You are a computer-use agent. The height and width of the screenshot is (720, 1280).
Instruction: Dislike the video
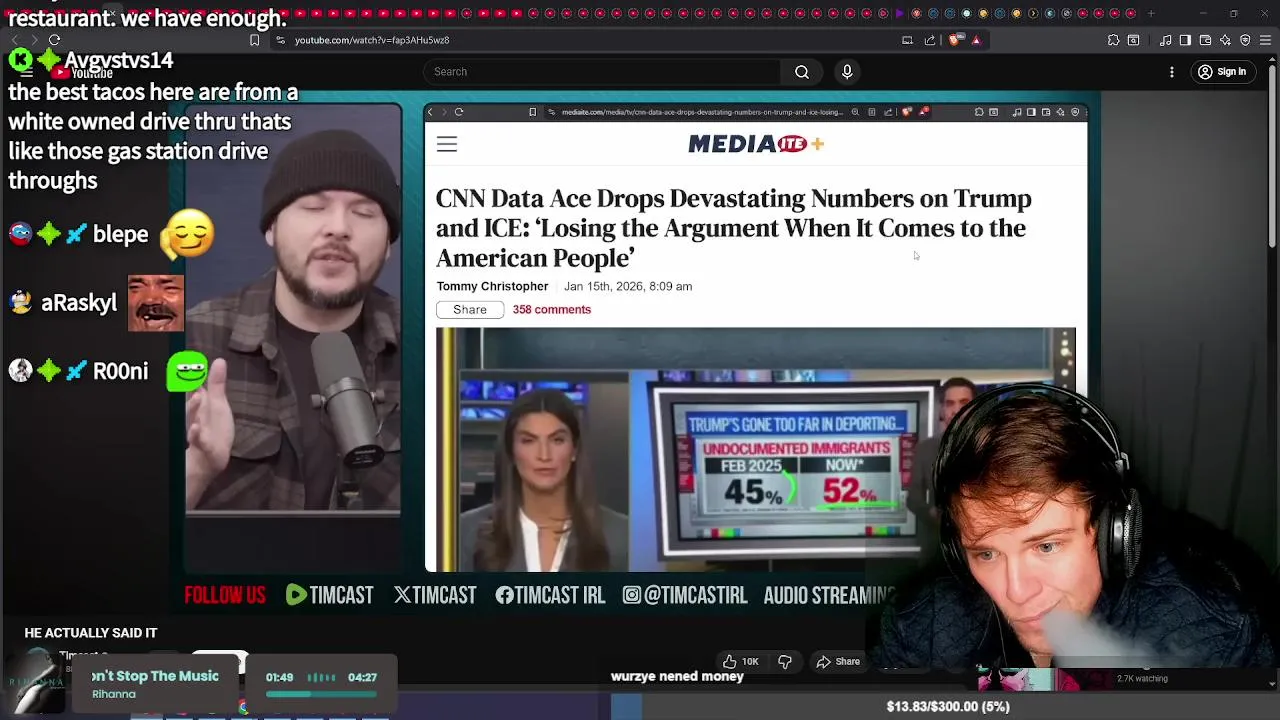pos(785,661)
